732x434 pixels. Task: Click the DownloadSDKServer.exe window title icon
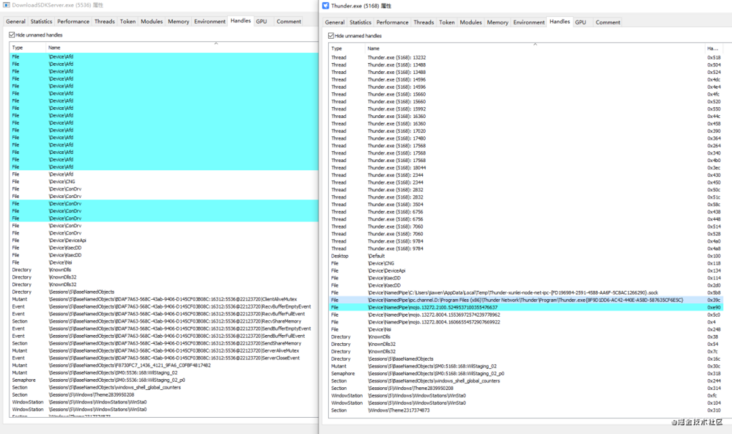pos(6,5)
